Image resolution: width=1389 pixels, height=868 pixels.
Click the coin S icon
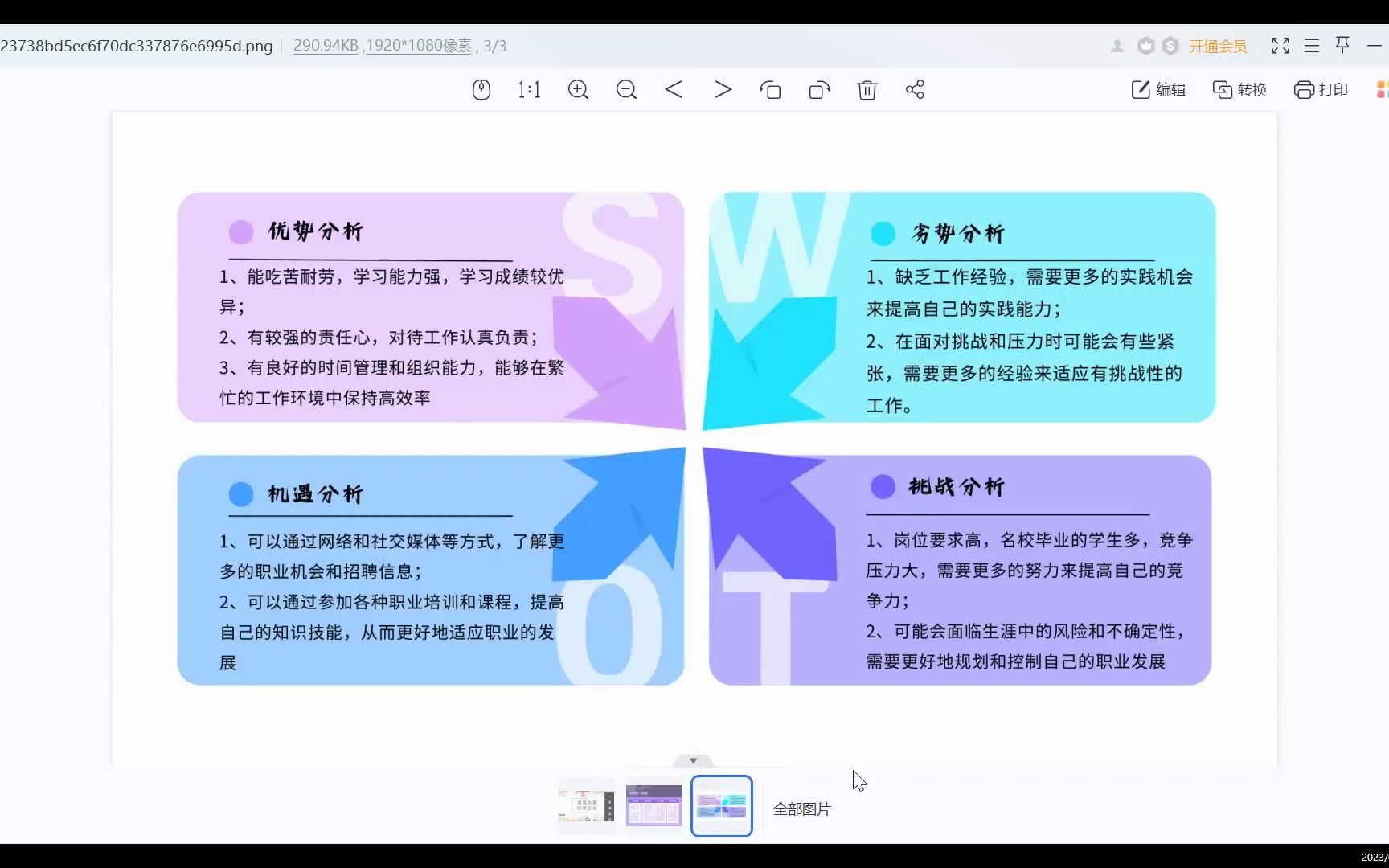(1170, 46)
